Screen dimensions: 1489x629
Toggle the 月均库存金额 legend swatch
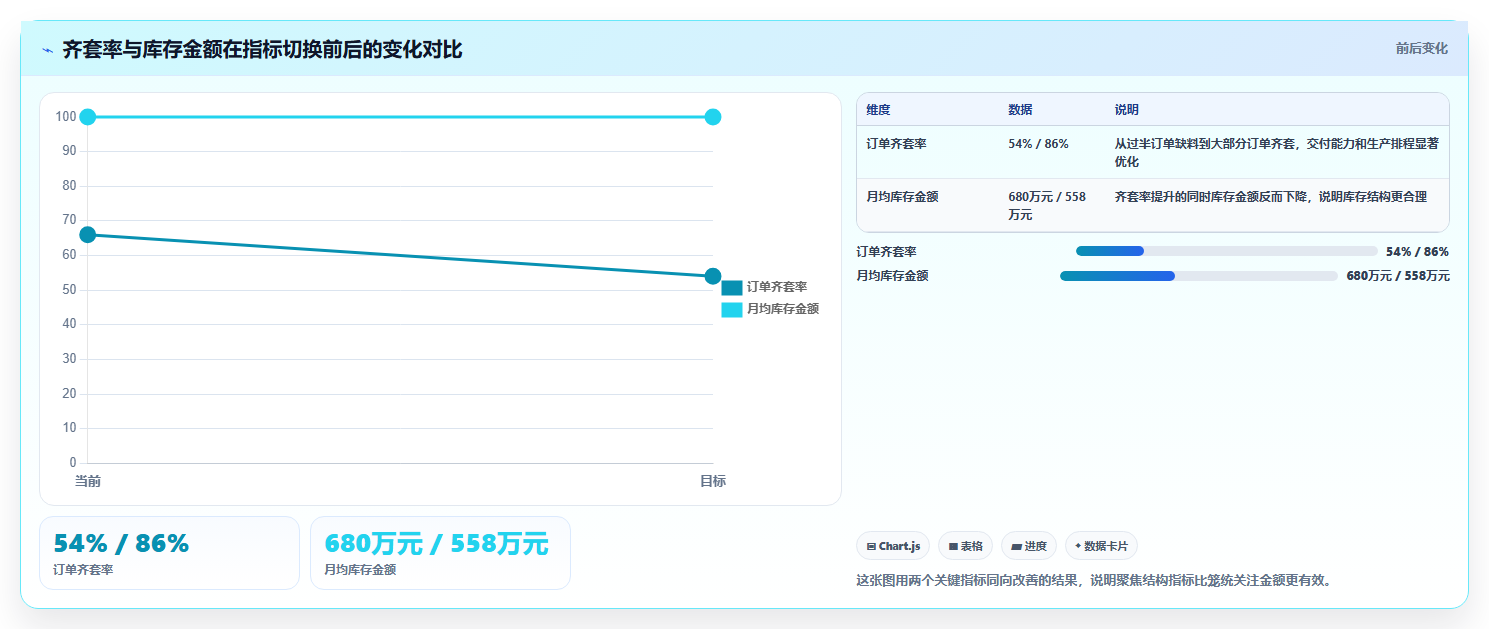point(732,310)
